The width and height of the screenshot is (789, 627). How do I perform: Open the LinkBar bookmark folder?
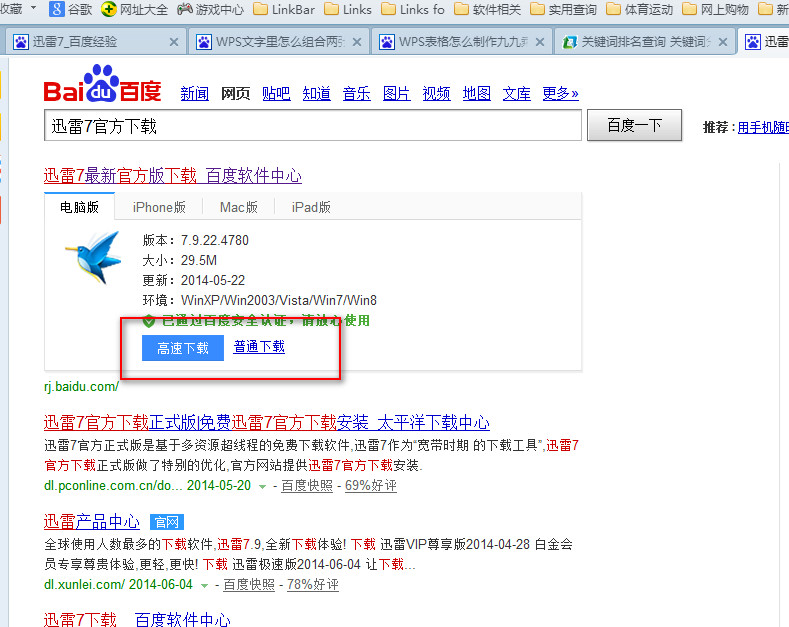coord(284,9)
